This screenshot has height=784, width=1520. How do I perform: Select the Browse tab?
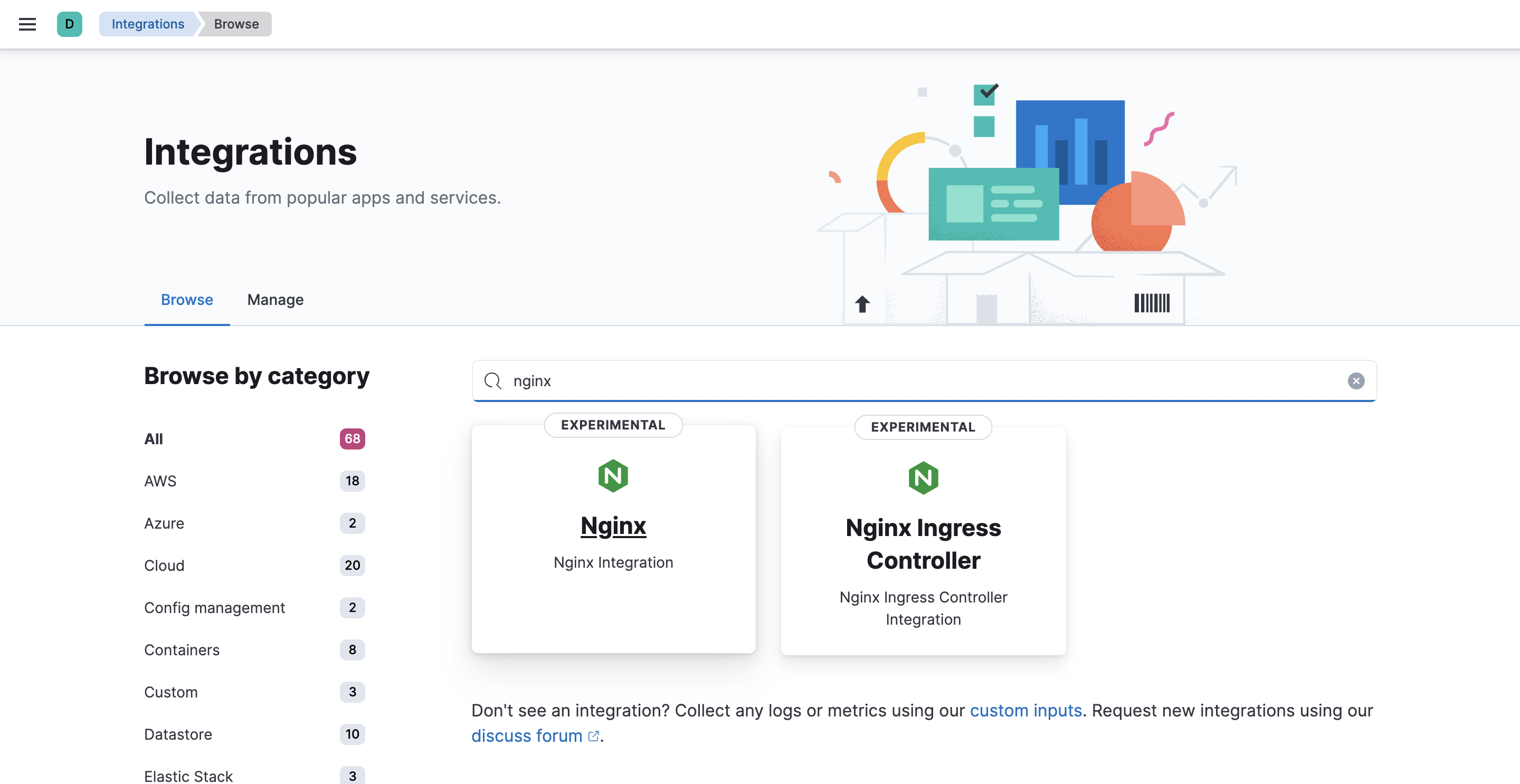click(x=187, y=299)
